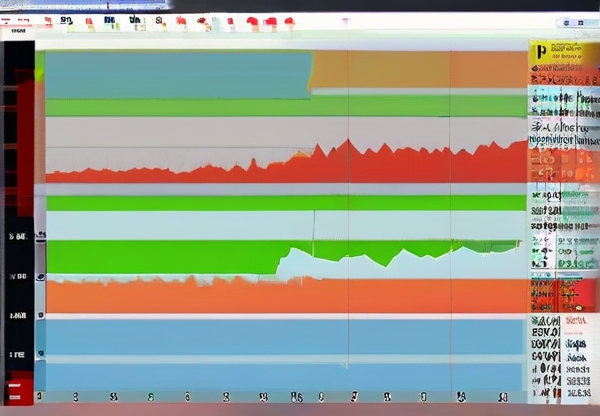Click the first red icon in top toolbar

tap(46, 20)
